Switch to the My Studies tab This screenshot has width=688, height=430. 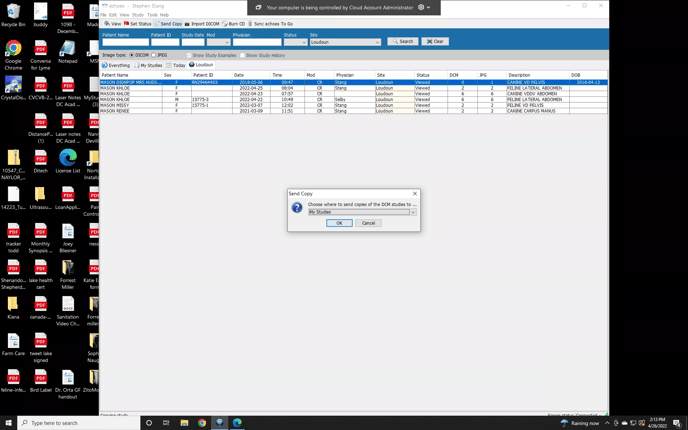click(149, 65)
